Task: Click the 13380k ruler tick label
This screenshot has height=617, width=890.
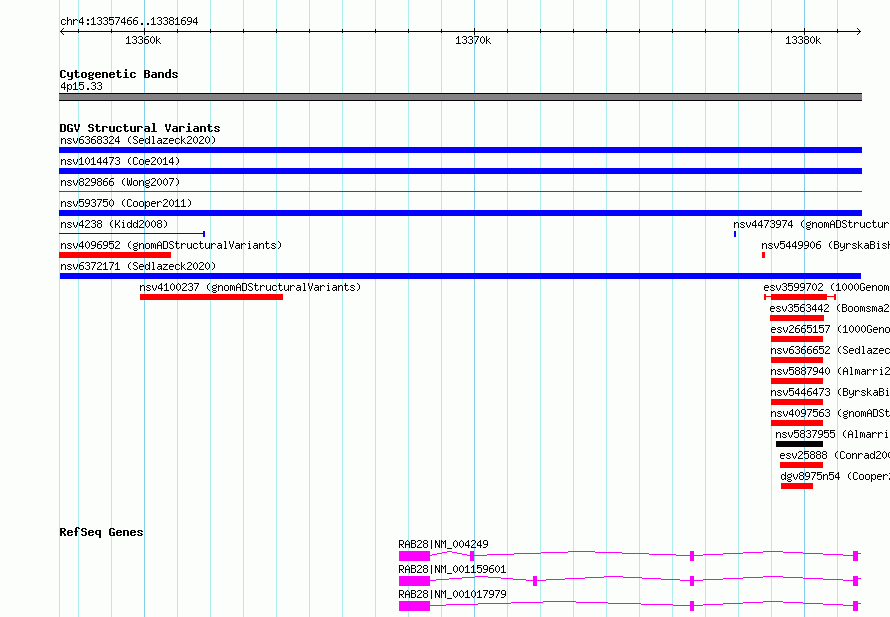Action: pyautogui.click(x=803, y=40)
